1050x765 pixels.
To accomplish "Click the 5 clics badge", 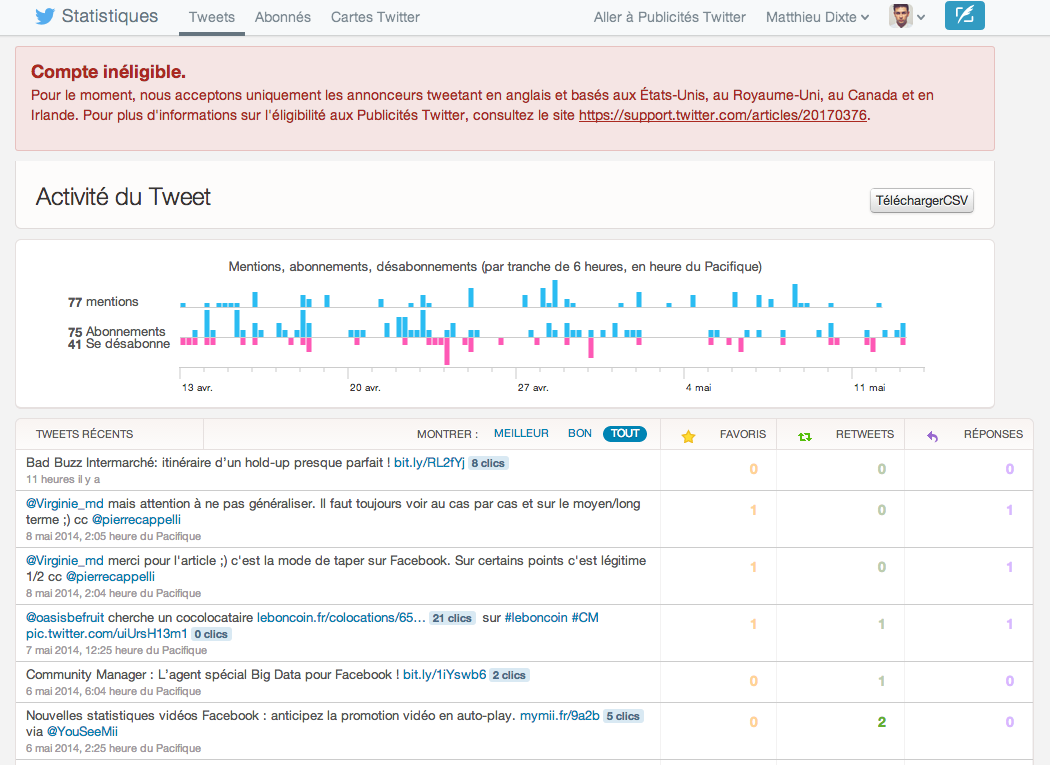I will (x=623, y=716).
